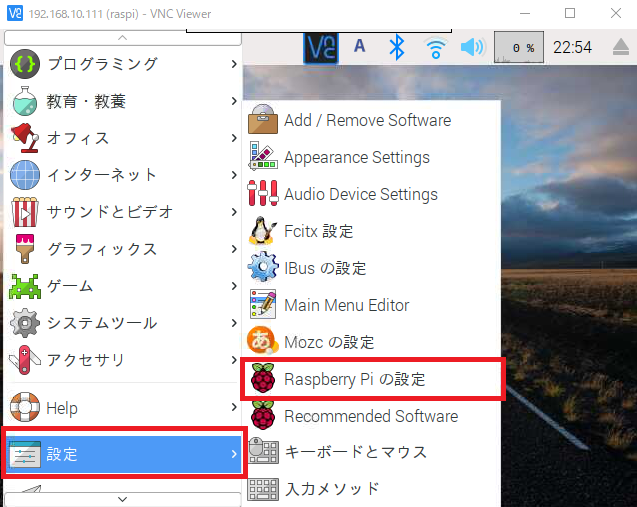Select the Help label text
Screen dimensions: 637x507
tap(62, 408)
